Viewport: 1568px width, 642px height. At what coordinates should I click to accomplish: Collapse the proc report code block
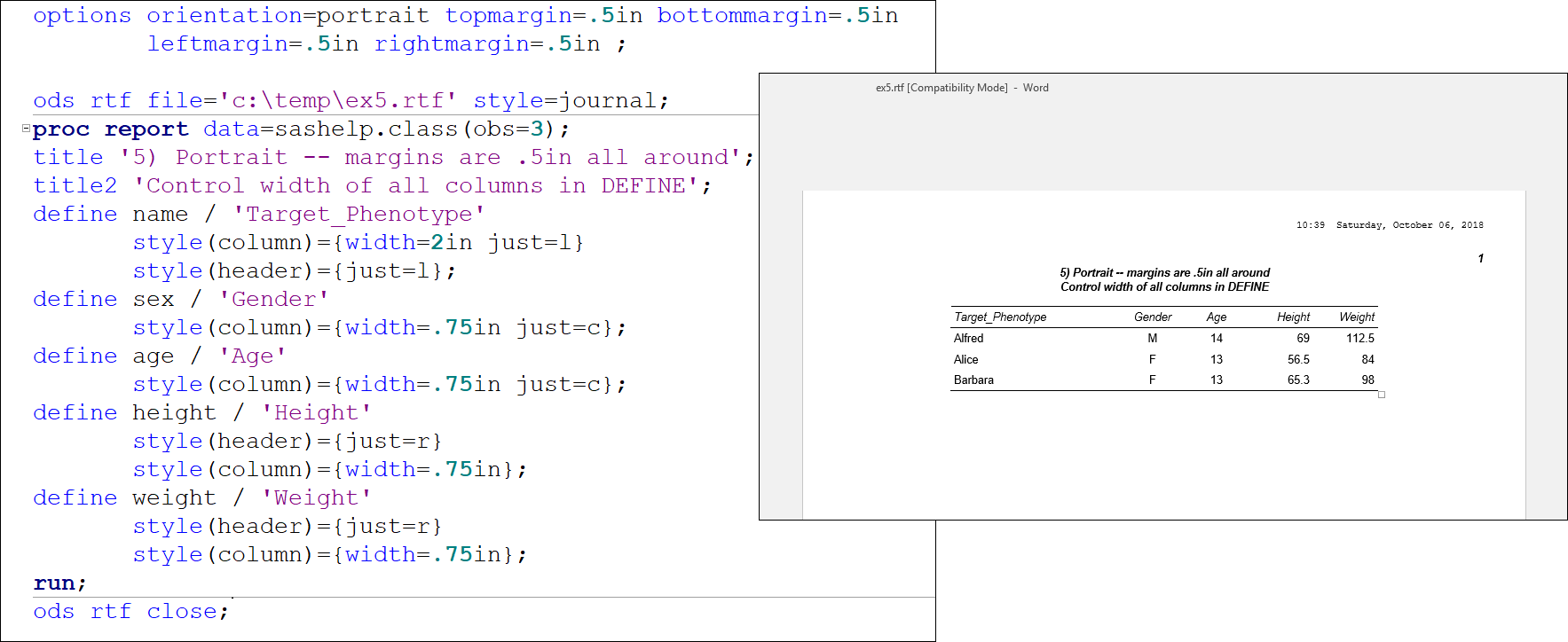coord(26,129)
